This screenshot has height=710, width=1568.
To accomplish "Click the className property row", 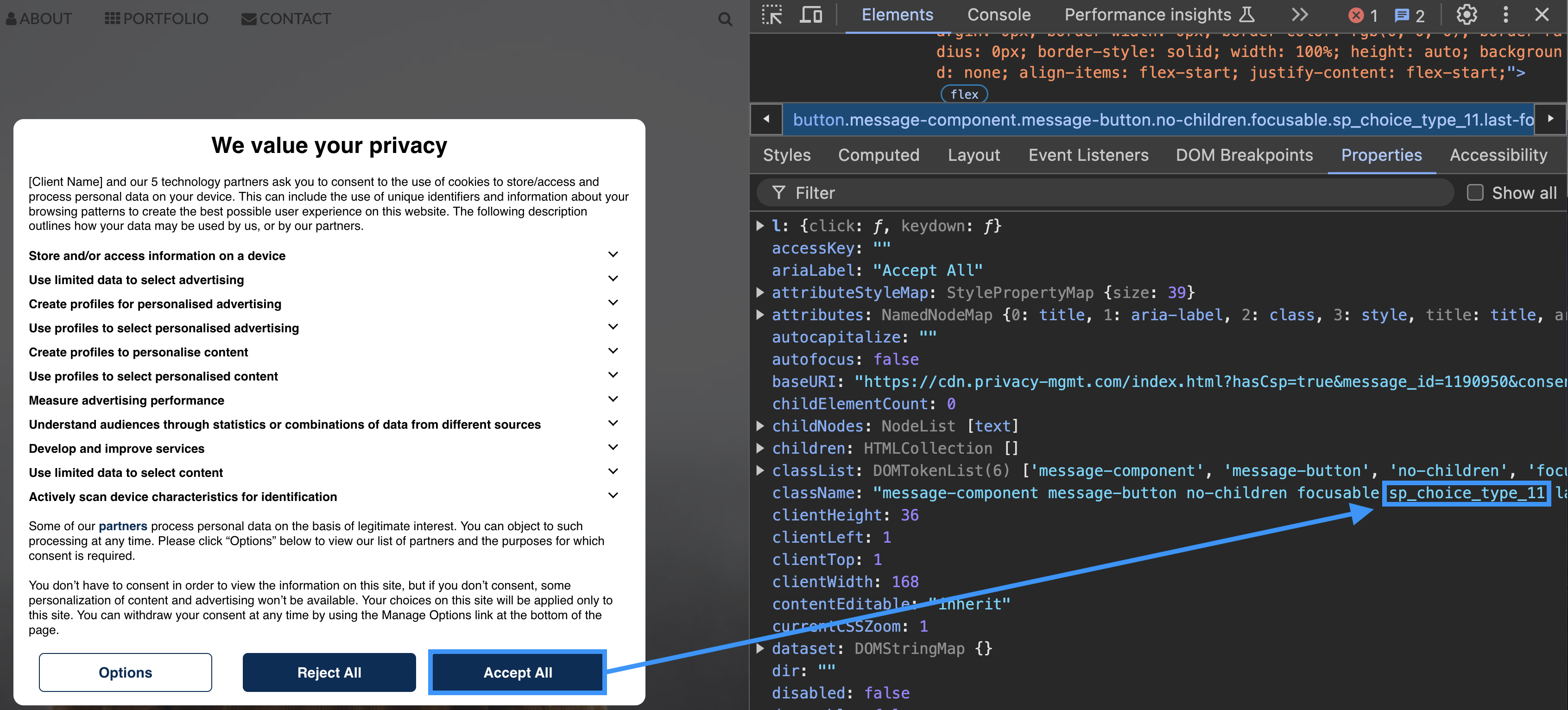I will [1169, 493].
